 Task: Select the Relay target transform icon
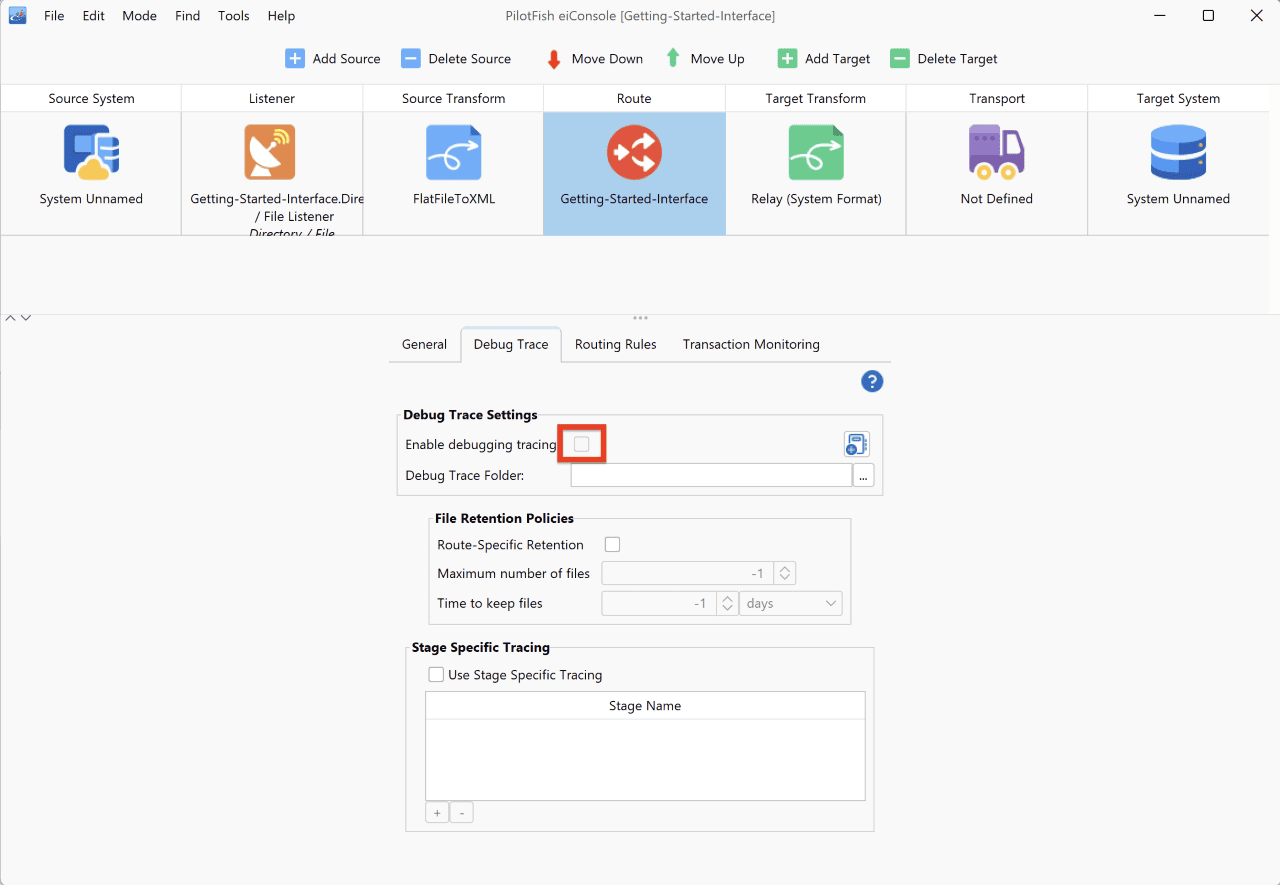tap(816, 152)
